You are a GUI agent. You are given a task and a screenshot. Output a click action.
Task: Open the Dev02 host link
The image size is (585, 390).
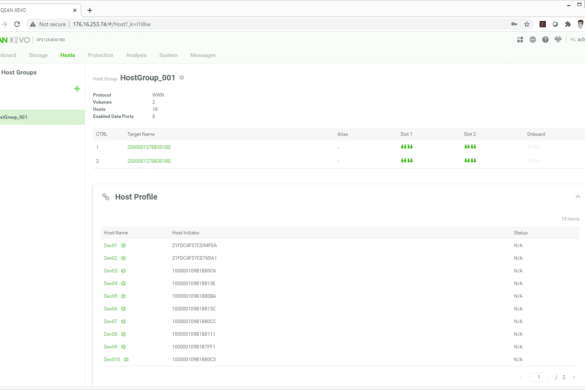click(x=110, y=258)
